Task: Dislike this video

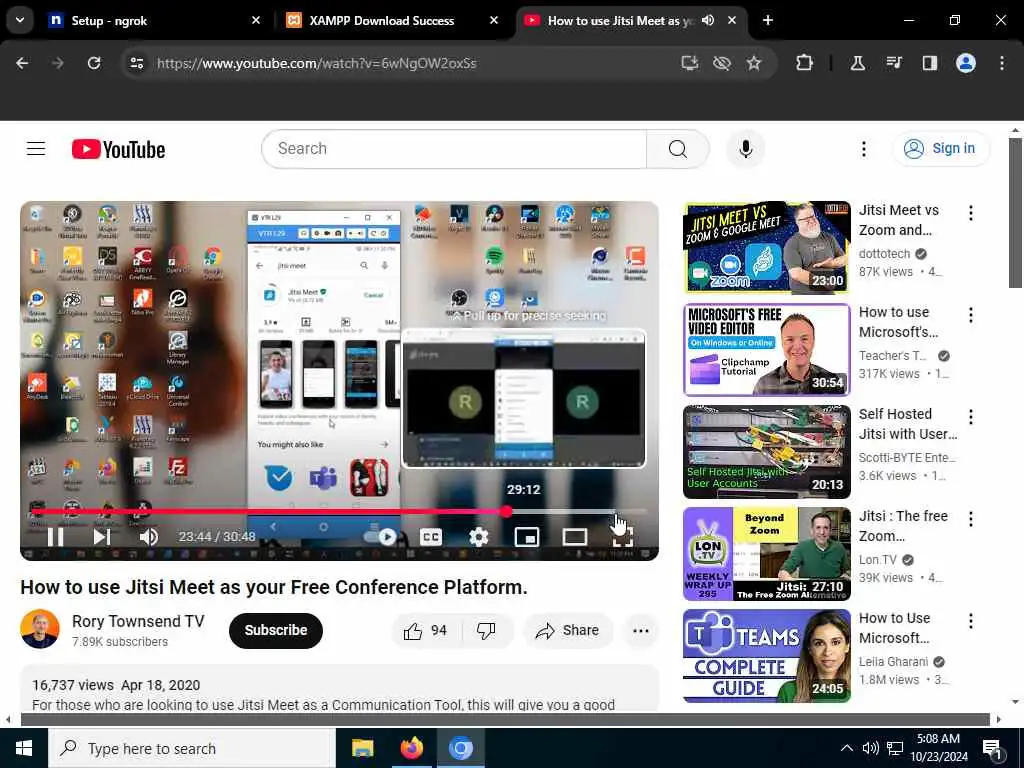Action: click(x=487, y=631)
